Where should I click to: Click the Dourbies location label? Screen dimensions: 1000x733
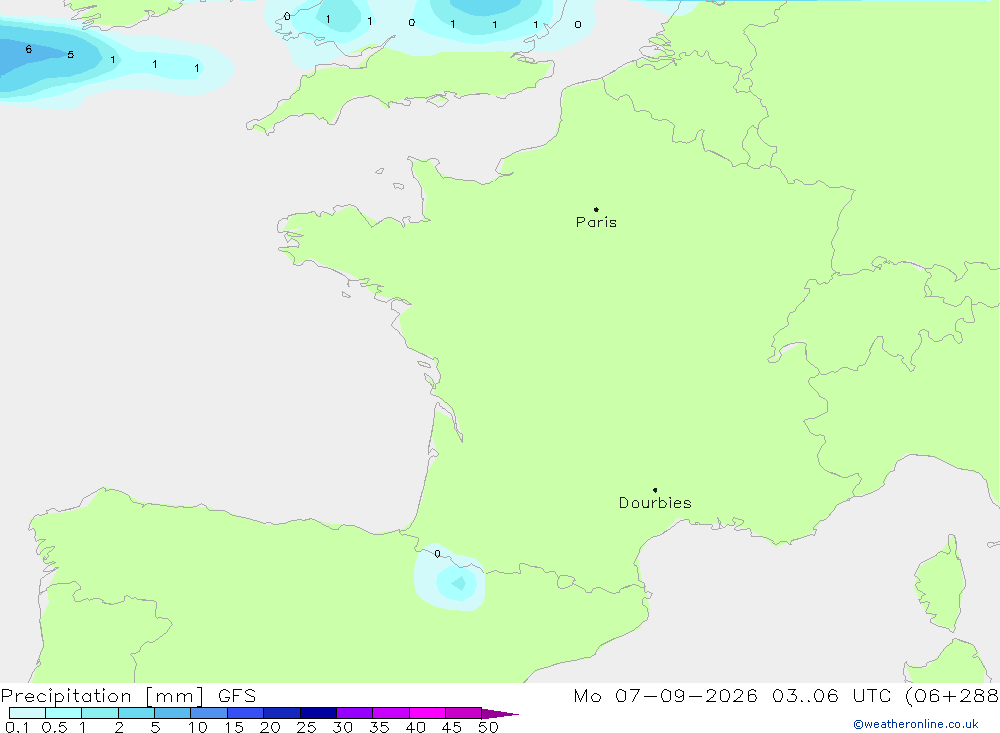(x=655, y=503)
